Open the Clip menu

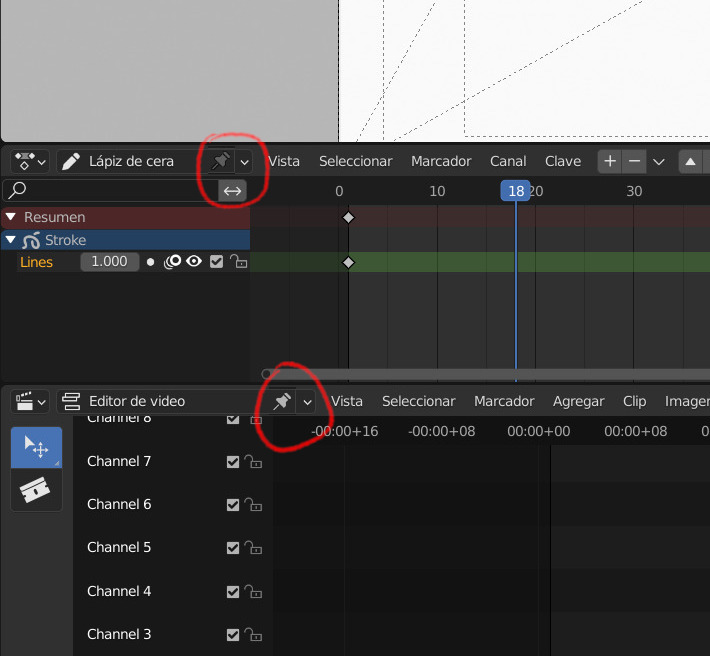tap(634, 401)
